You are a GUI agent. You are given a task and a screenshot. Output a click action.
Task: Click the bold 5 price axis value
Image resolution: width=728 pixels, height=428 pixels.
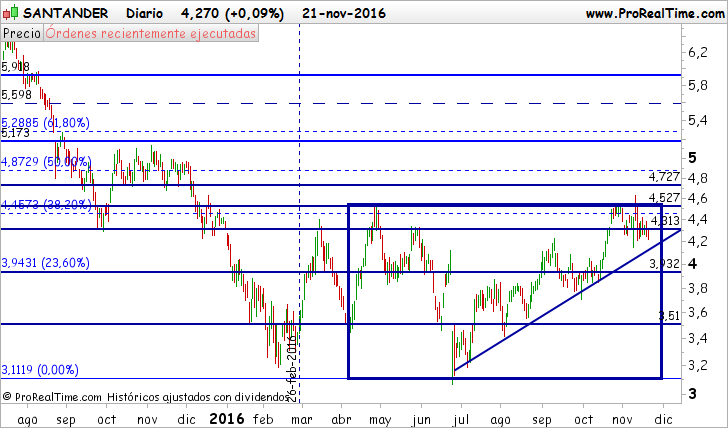[x=693, y=158]
